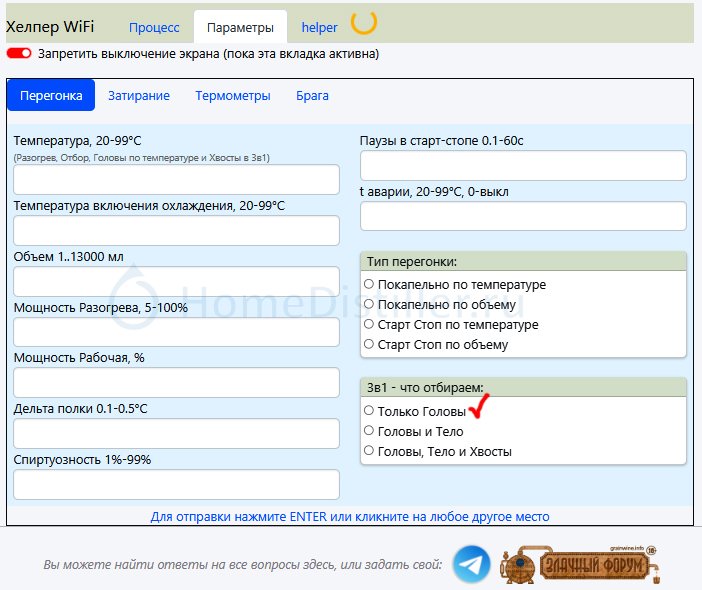The image size is (702, 590).
Task: Select Покапельно по температуре radio option
Action: (369, 284)
